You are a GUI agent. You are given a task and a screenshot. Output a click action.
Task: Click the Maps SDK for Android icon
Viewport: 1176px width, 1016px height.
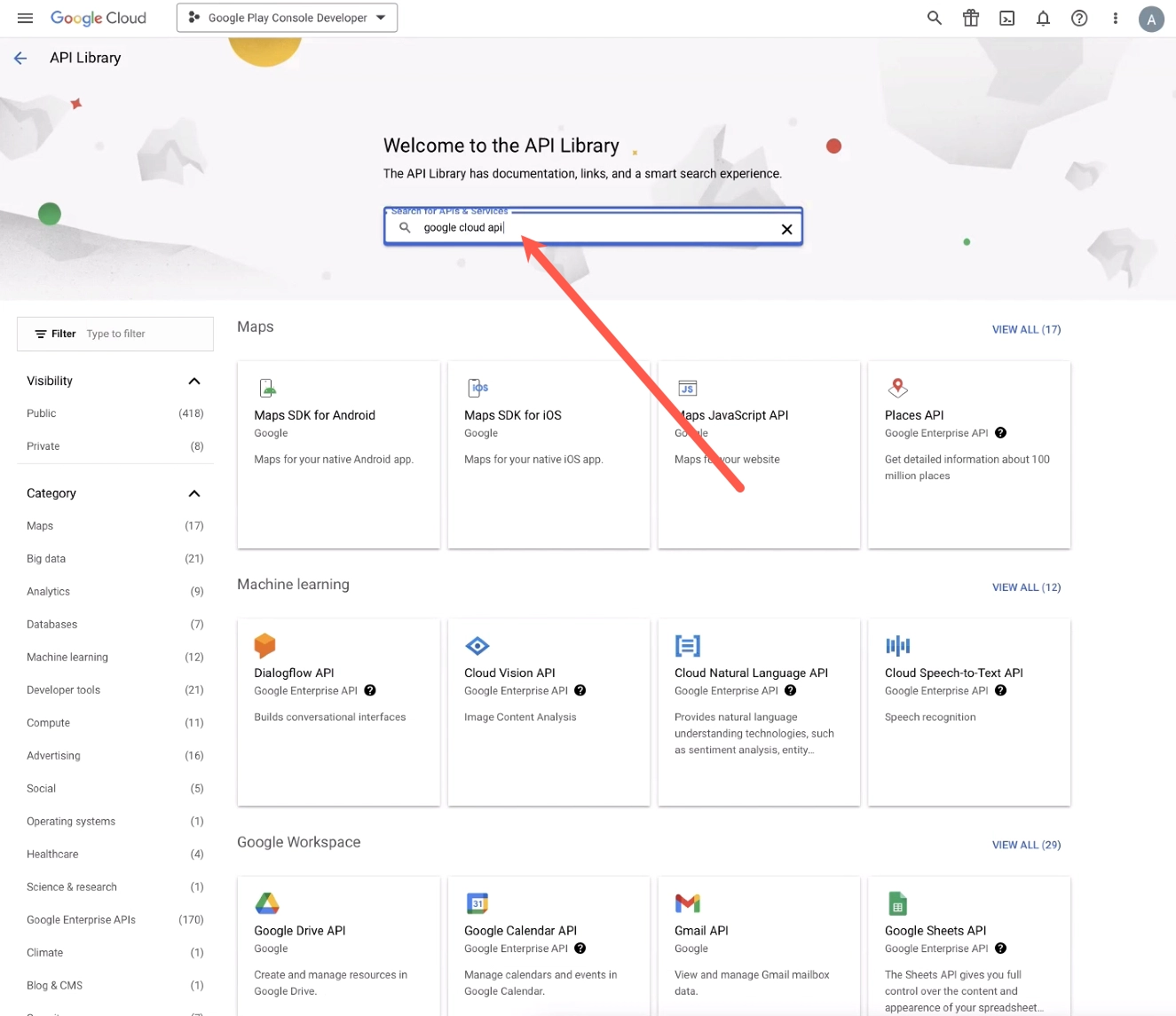click(x=268, y=388)
